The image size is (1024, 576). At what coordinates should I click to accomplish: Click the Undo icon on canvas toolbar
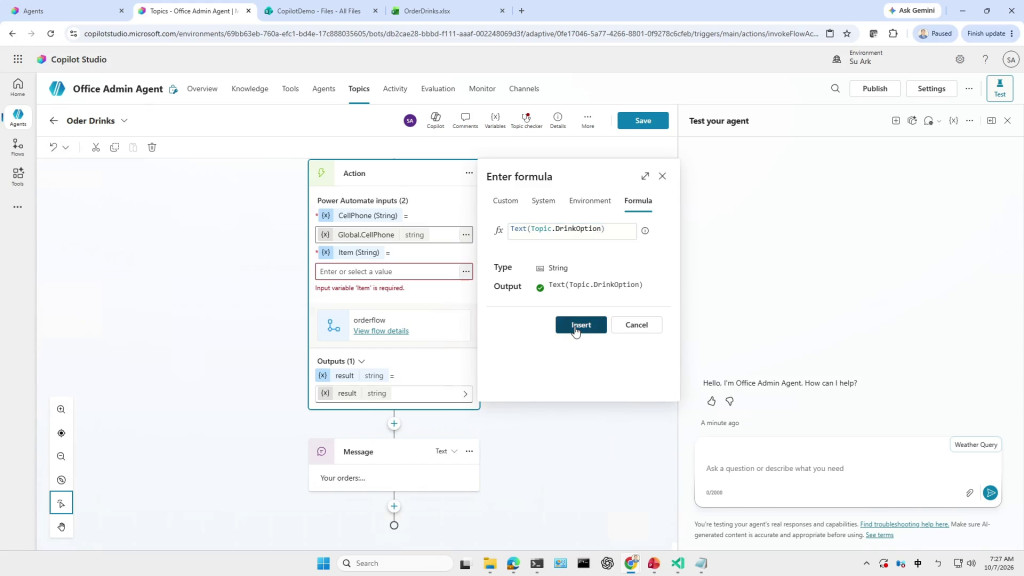(54, 148)
